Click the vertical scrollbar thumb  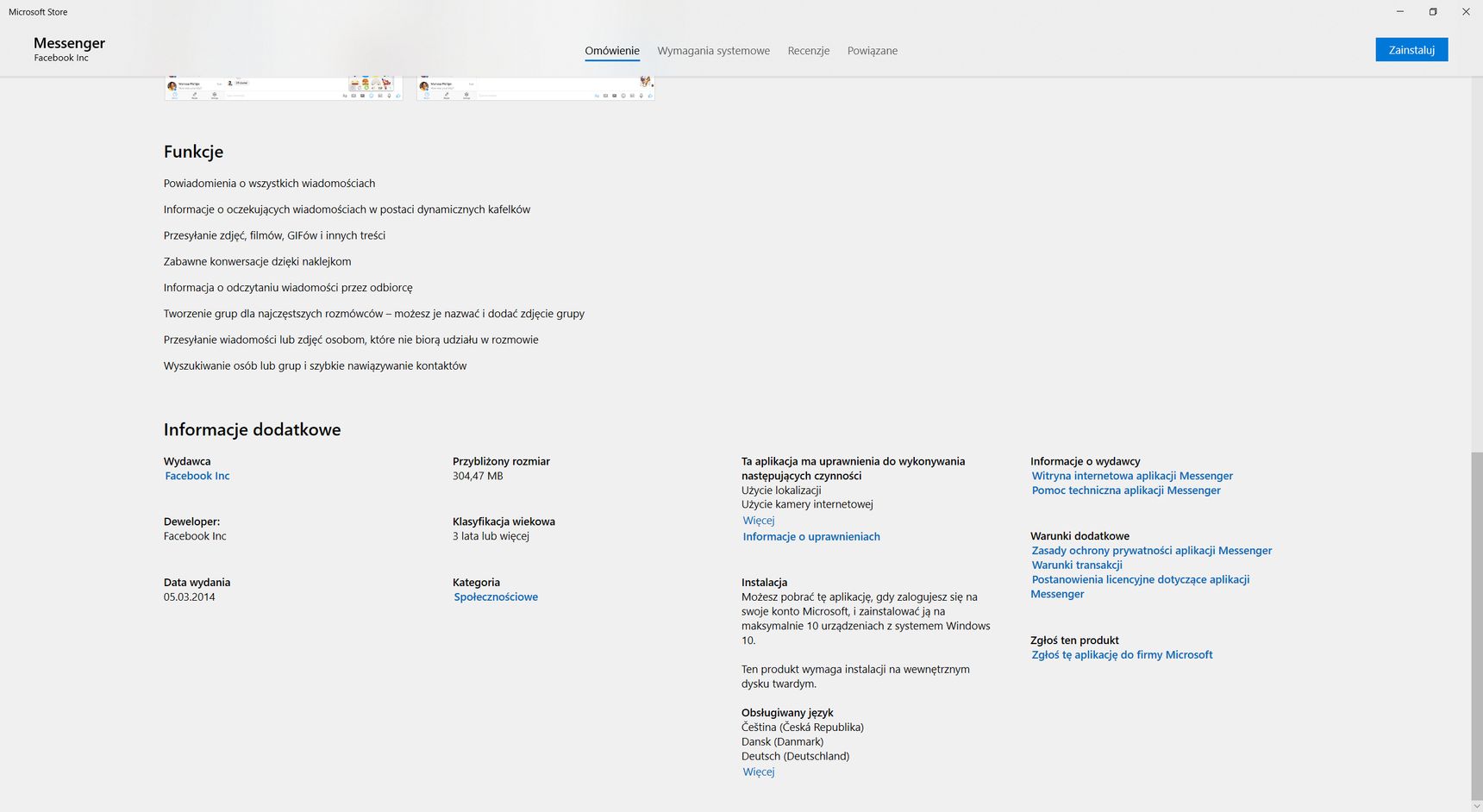click(1477, 625)
